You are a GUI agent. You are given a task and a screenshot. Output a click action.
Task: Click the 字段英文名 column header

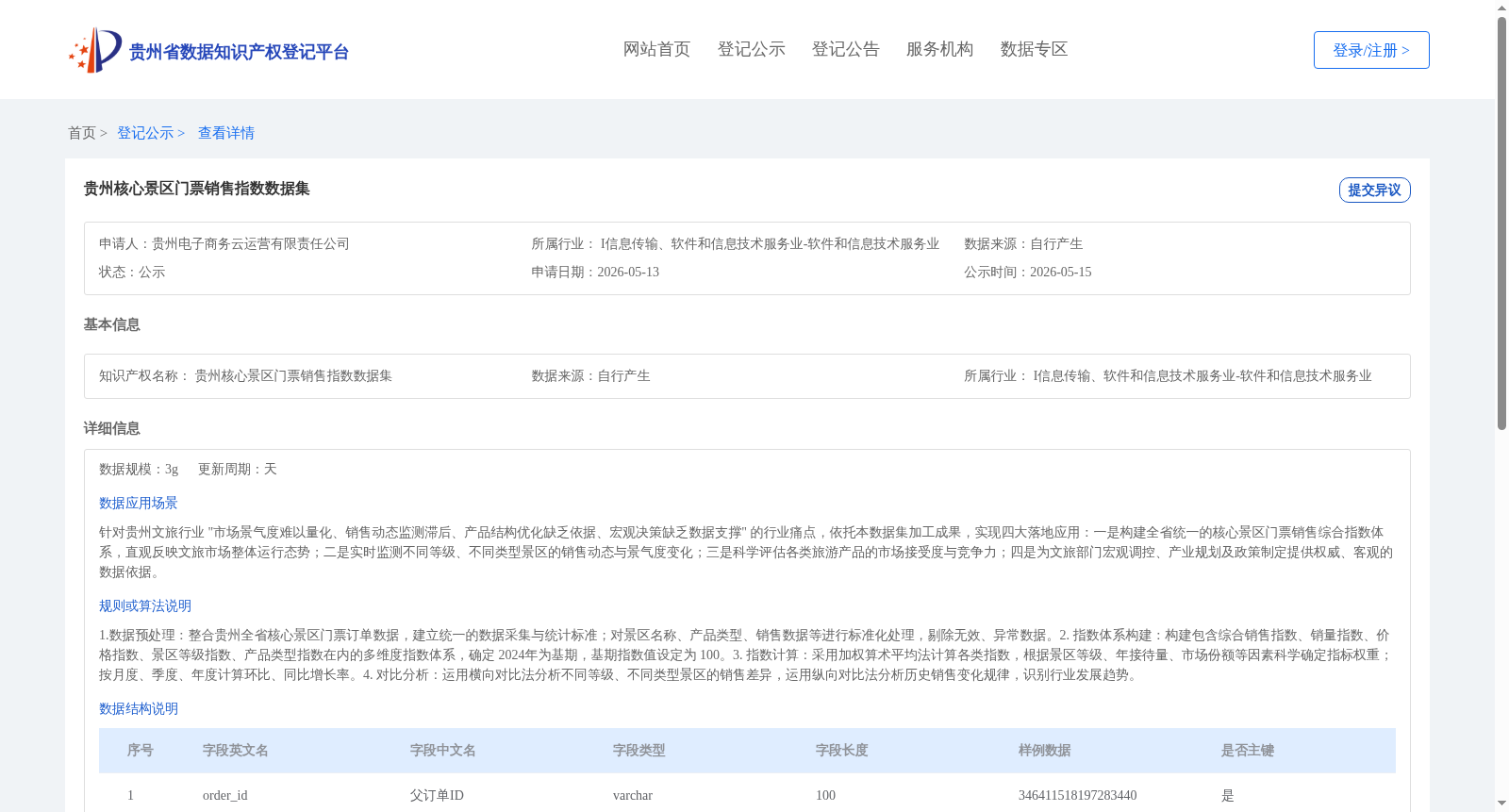click(236, 751)
